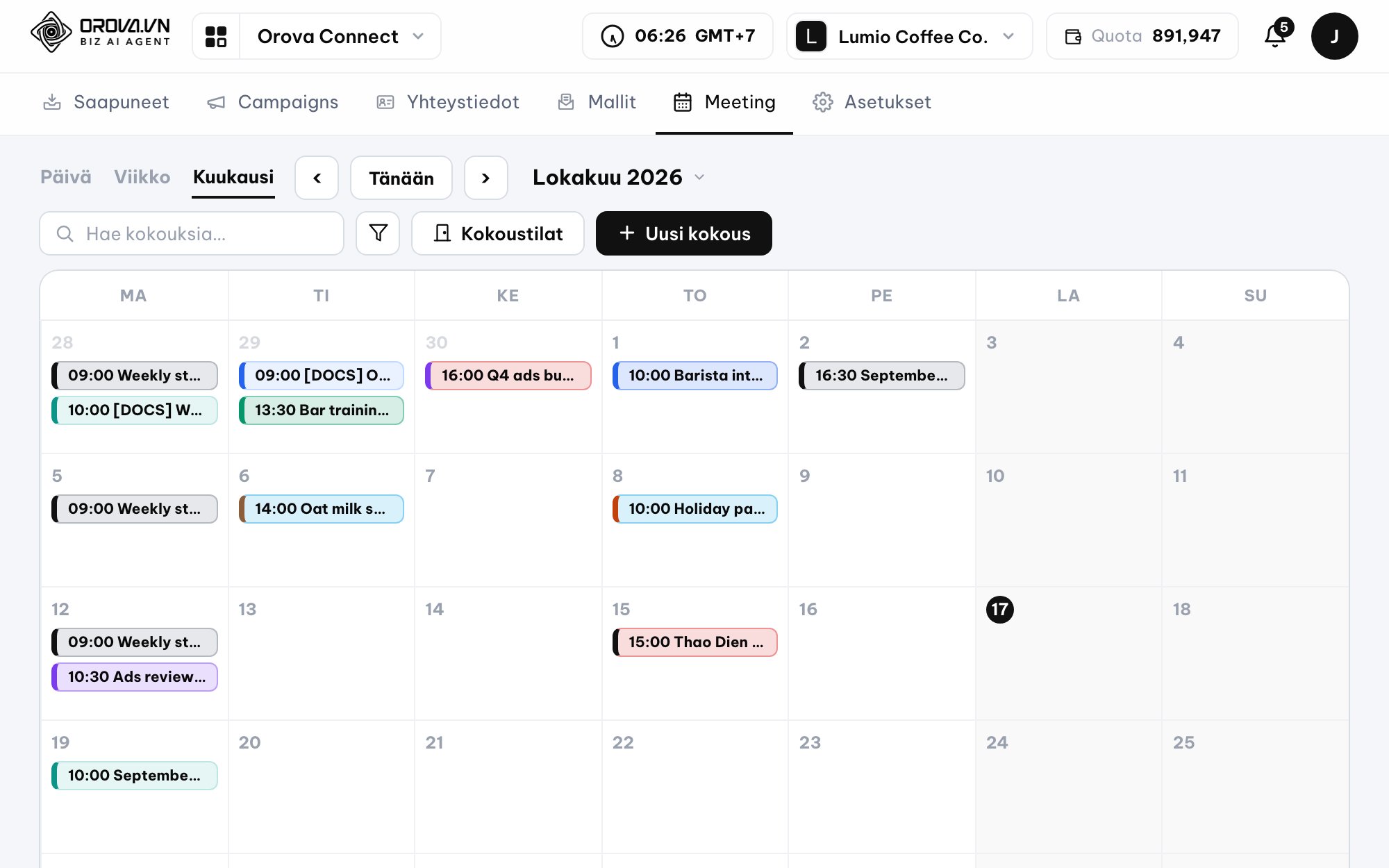The image size is (1389, 868).
Task: Open the Asetukset tab
Action: pos(872,102)
